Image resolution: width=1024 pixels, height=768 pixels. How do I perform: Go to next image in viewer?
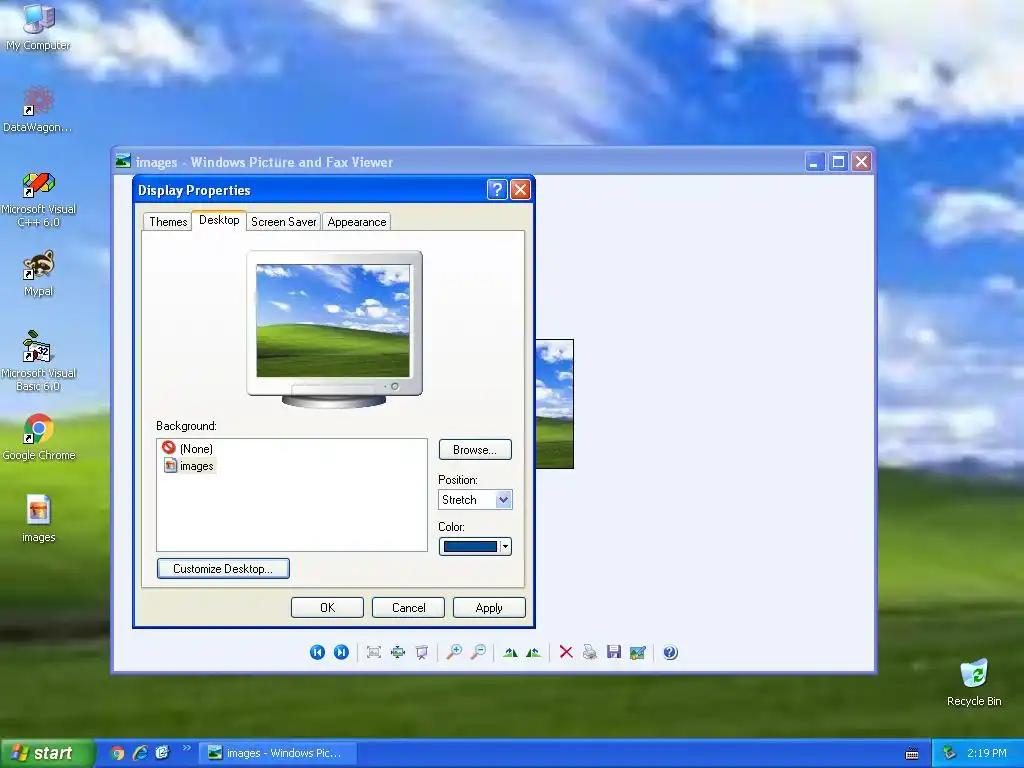(x=341, y=652)
